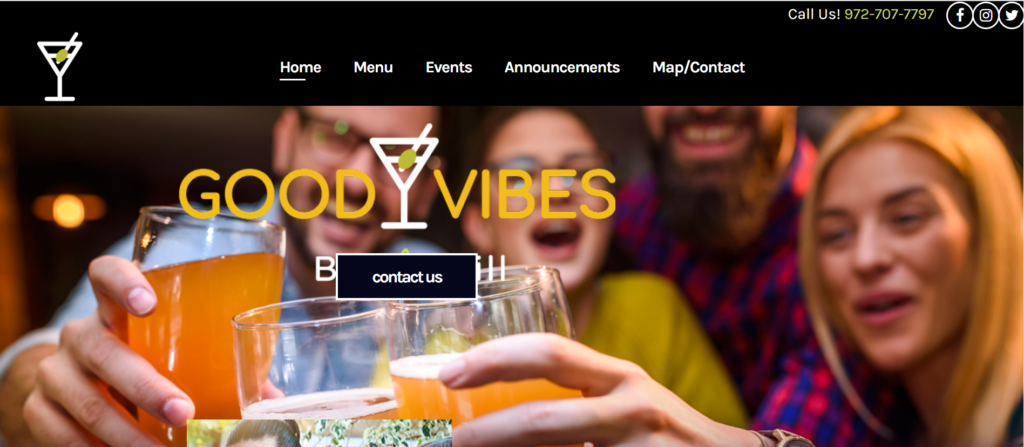
Task: Open the Twitter social icon
Action: click(x=1011, y=16)
